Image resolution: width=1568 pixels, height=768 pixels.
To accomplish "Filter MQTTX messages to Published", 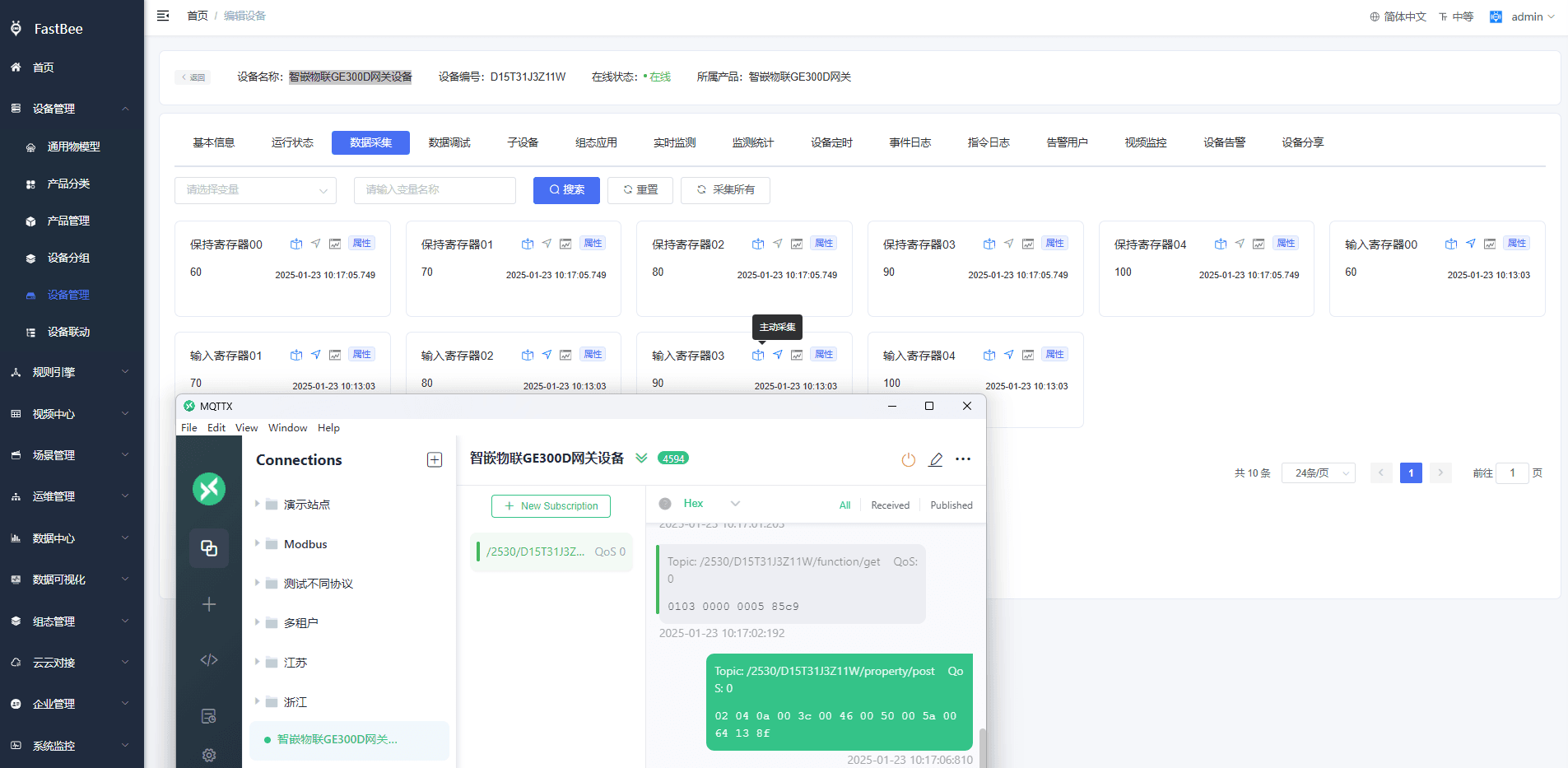I will coord(952,505).
